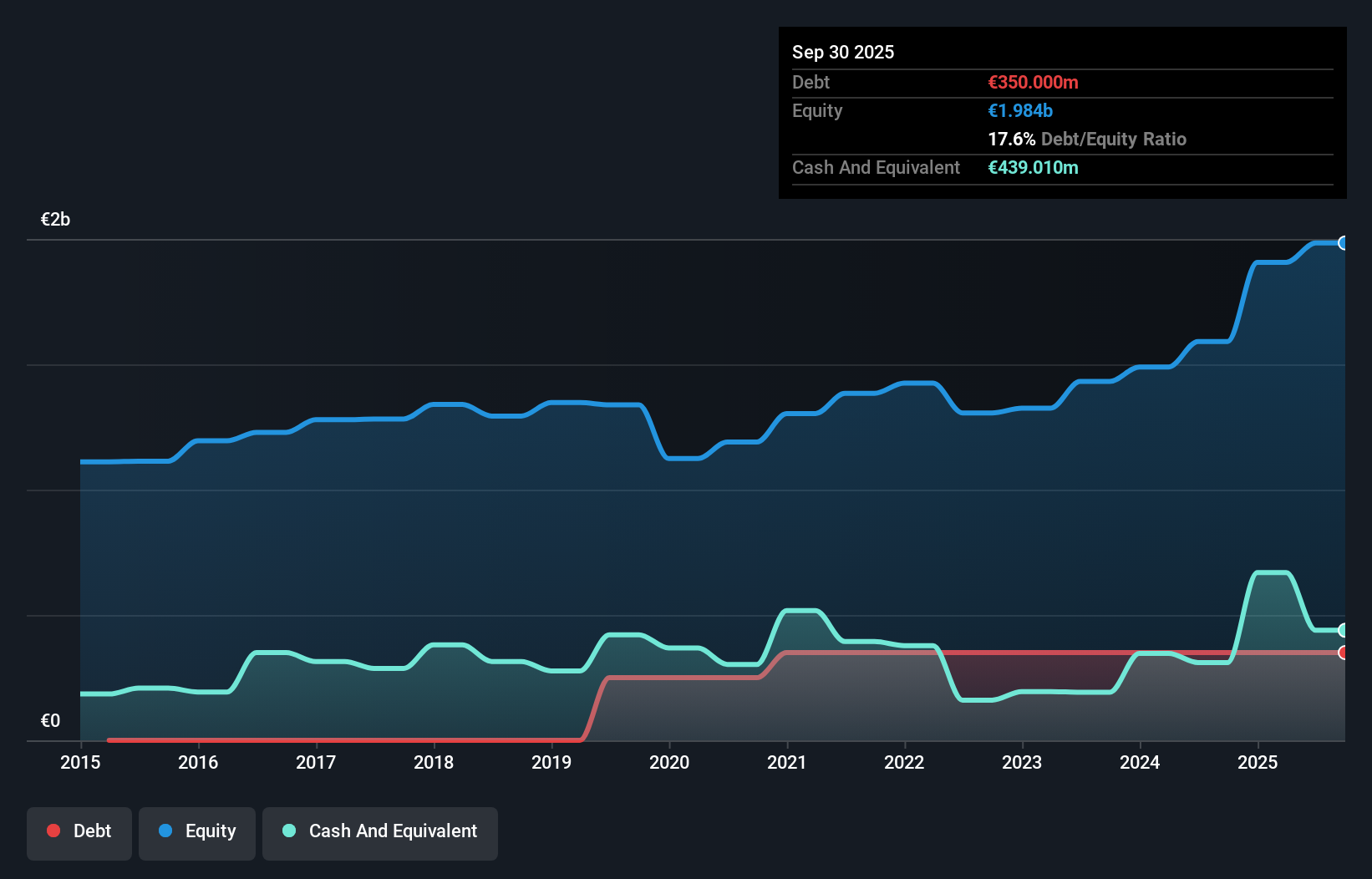Click the €2b axis gridline label
This screenshot has width=1372, height=879.
click(x=54, y=219)
